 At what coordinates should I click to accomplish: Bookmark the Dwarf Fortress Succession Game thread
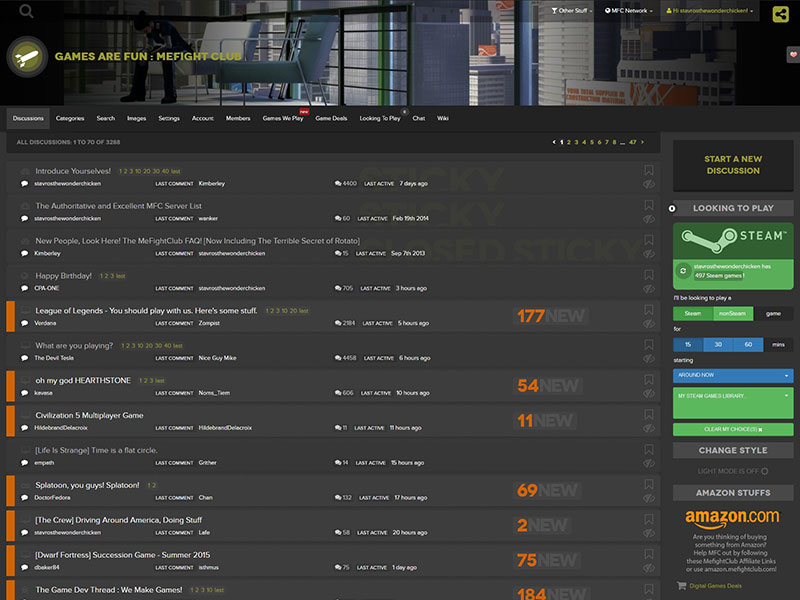(648, 554)
